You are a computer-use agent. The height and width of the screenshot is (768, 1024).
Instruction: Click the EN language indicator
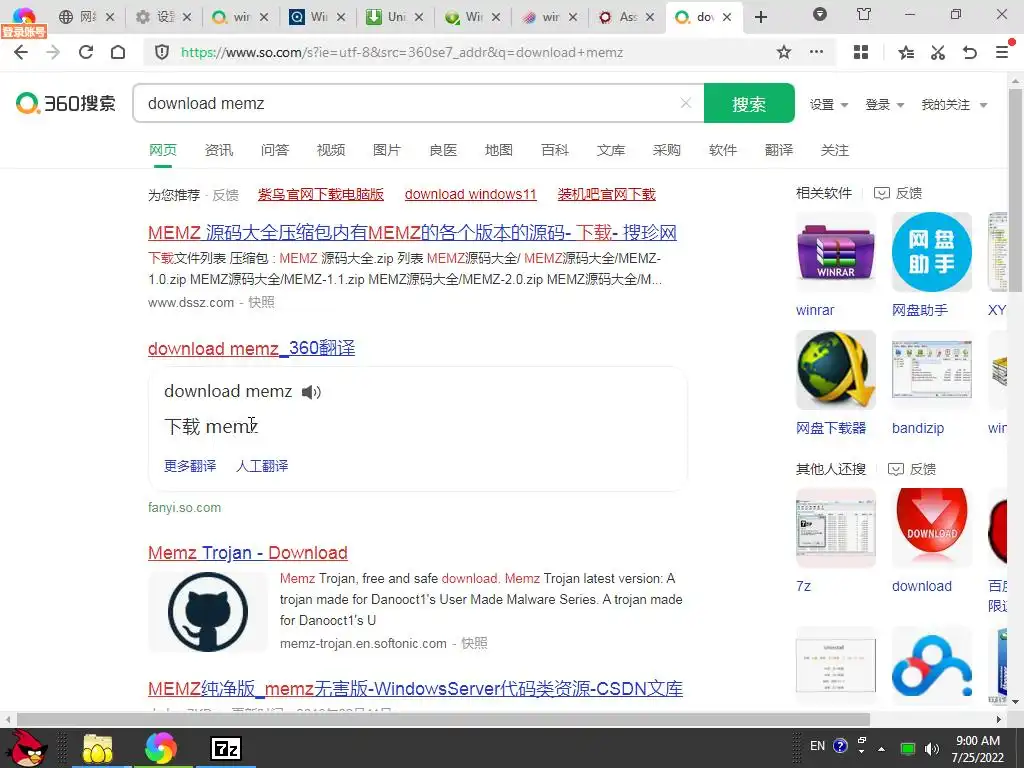817,746
